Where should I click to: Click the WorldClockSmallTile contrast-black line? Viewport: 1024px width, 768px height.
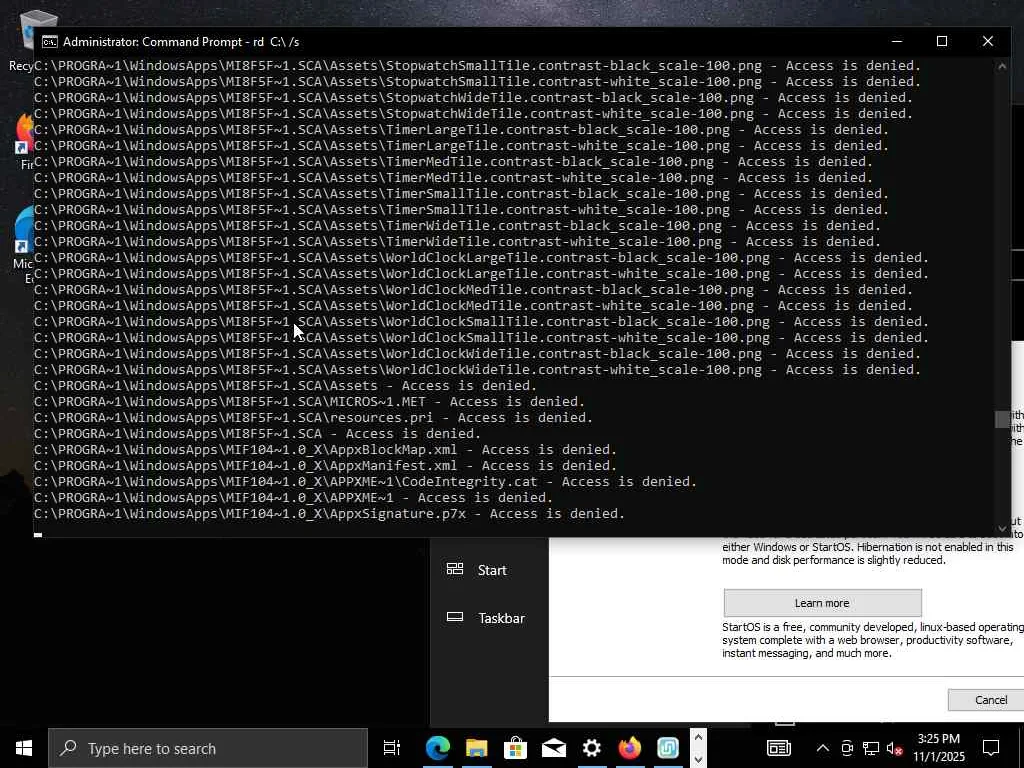pyautogui.click(x=481, y=321)
